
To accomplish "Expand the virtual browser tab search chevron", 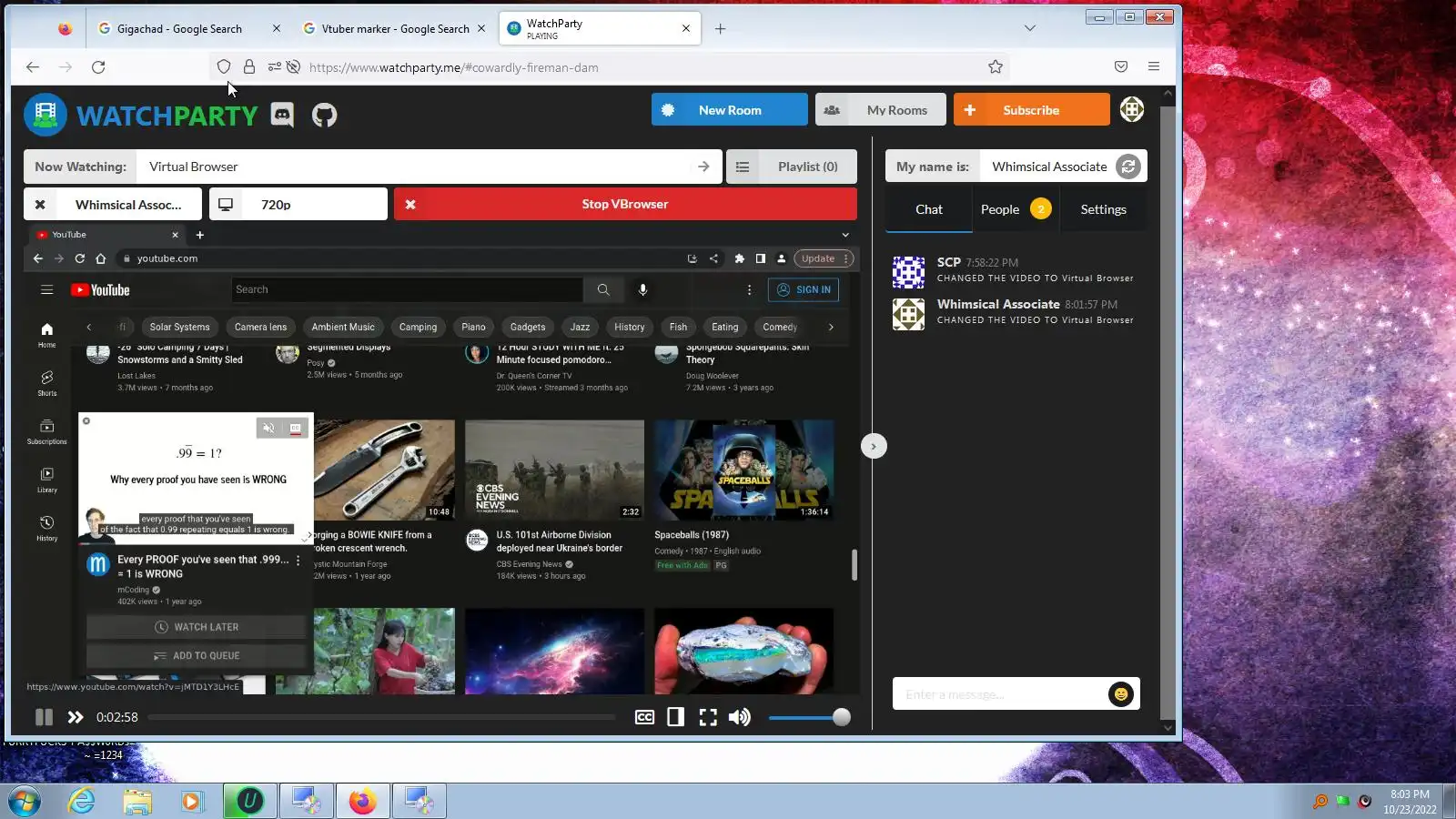I will pyautogui.click(x=845, y=235).
